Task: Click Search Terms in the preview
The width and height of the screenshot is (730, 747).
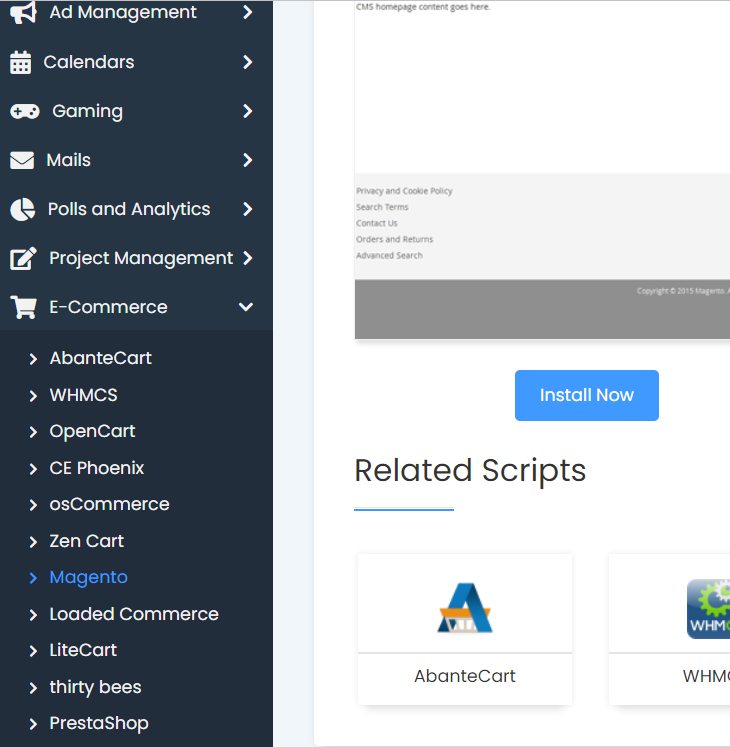Action: [x=382, y=207]
